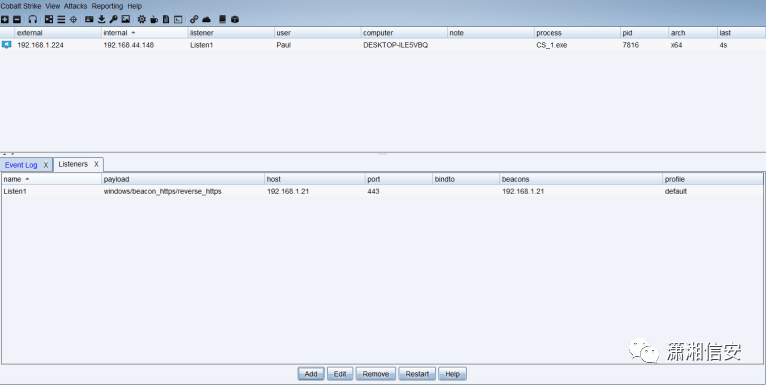This screenshot has height=385, width=766.
Task: Open the Credentials view via key icon
Action: (113, 20)
